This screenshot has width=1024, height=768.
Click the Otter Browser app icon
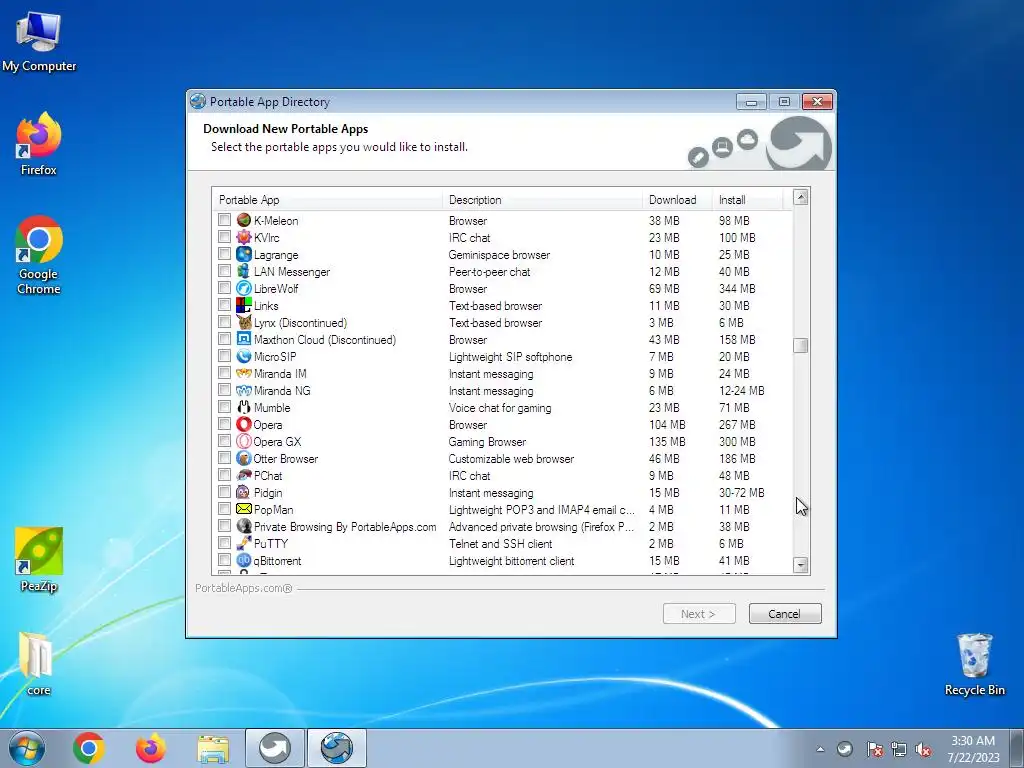pos(244,458)
